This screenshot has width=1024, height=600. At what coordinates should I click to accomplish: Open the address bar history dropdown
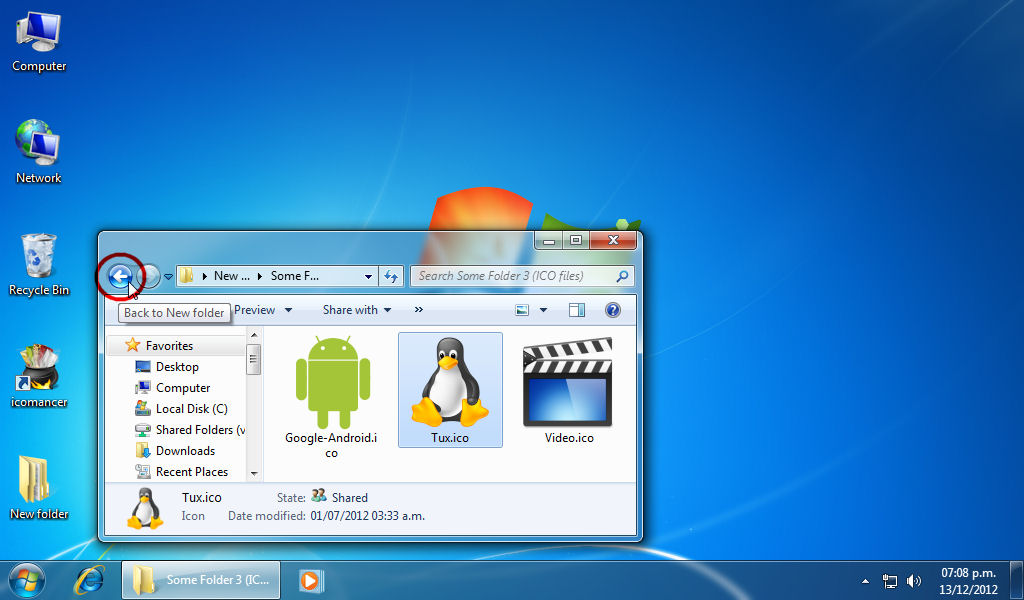368,277
